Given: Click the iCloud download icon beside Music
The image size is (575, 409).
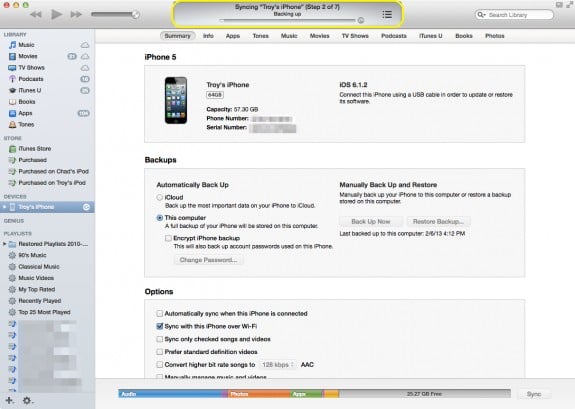Looking at the screenshot, I should pyautogui.click(x=85, y=45).
